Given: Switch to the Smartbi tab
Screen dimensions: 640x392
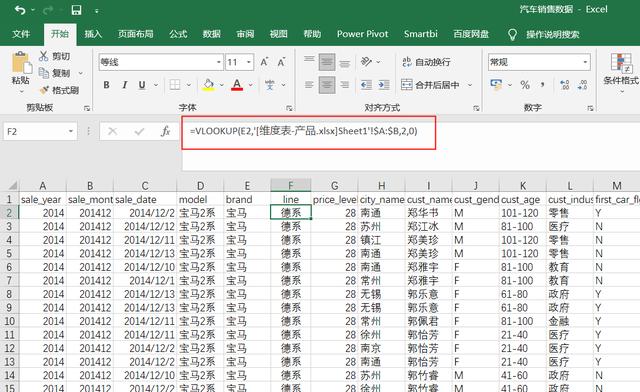Looking at the screenshot, I should (x=421, y=34).
